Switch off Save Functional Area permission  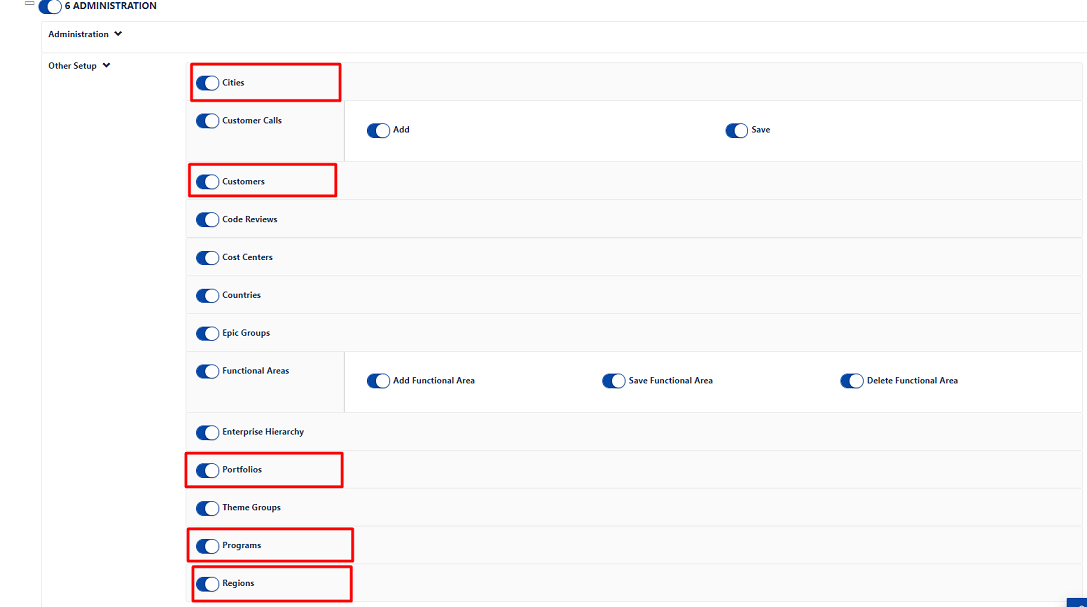tap(613, 381)
